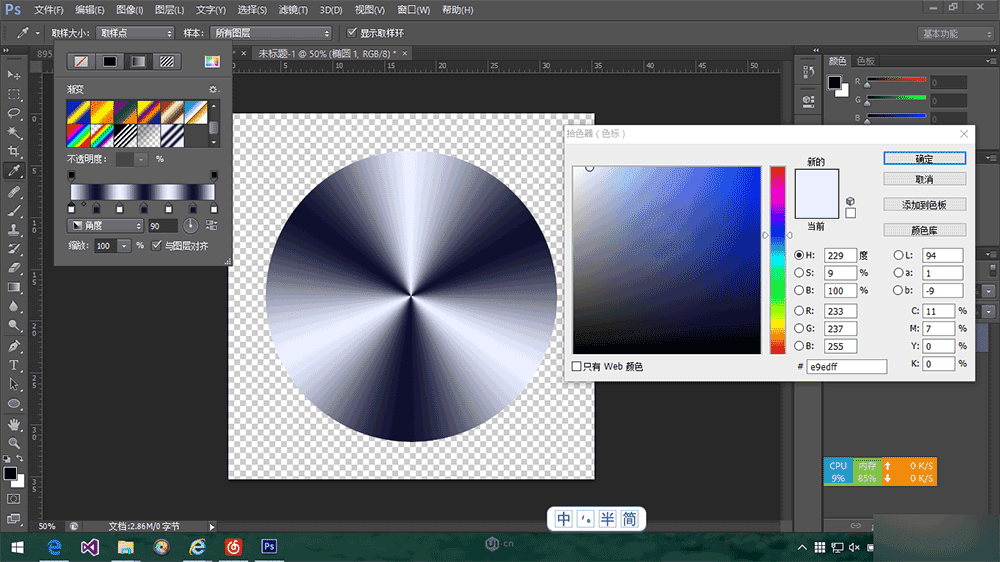Select the Crop tool
Viewport: 1000px width, 562px height.
pyautogui.click(x=14, y=151)
